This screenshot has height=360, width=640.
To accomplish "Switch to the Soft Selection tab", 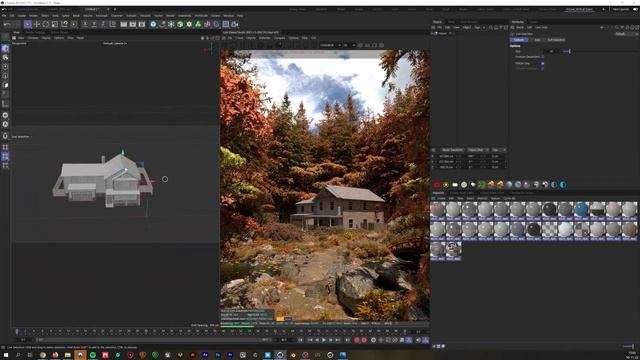I will pyautogui.click(x=556, y=40).
